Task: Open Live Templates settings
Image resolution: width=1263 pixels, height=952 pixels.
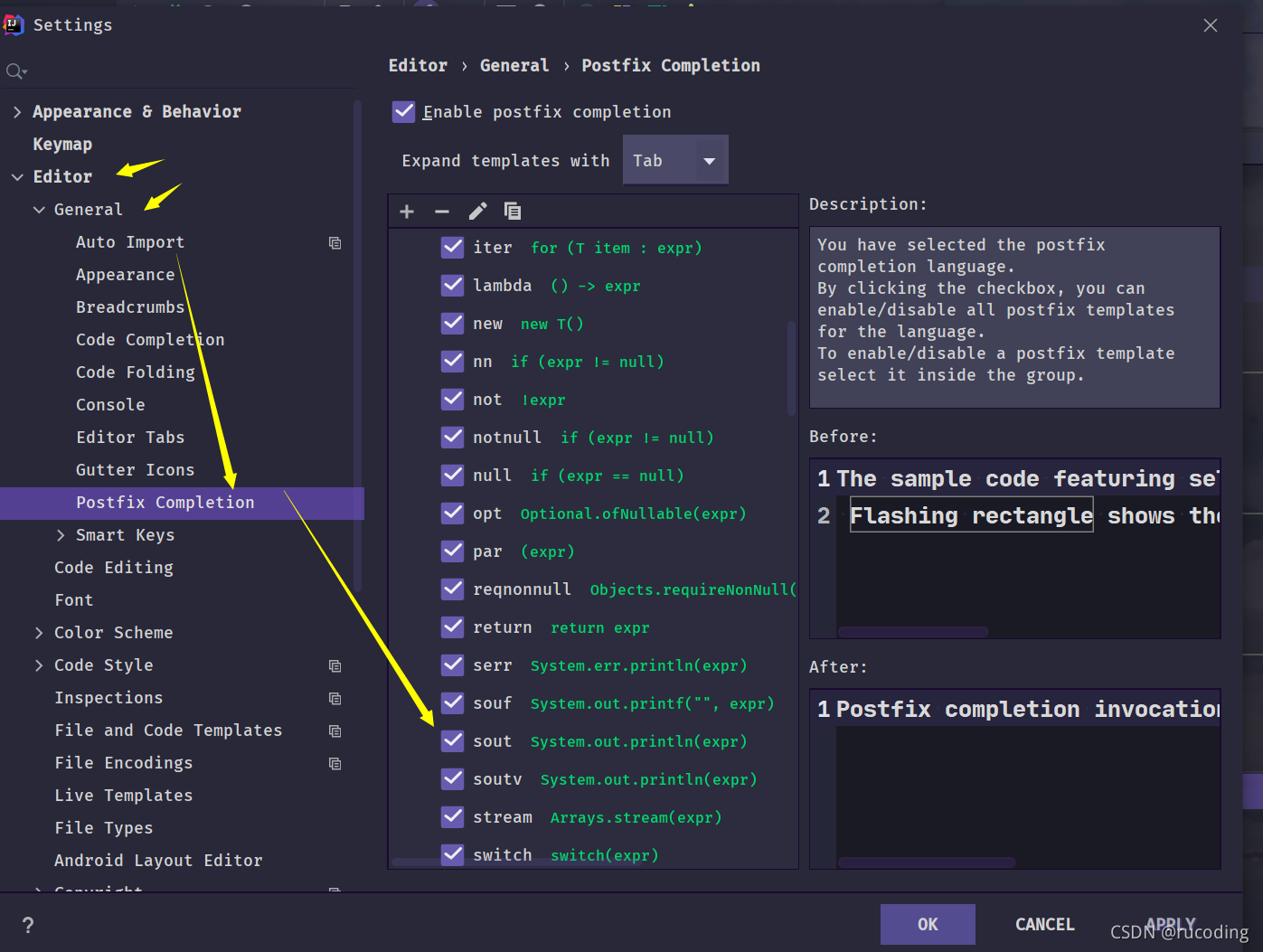Action: click(x=124, y=796)
